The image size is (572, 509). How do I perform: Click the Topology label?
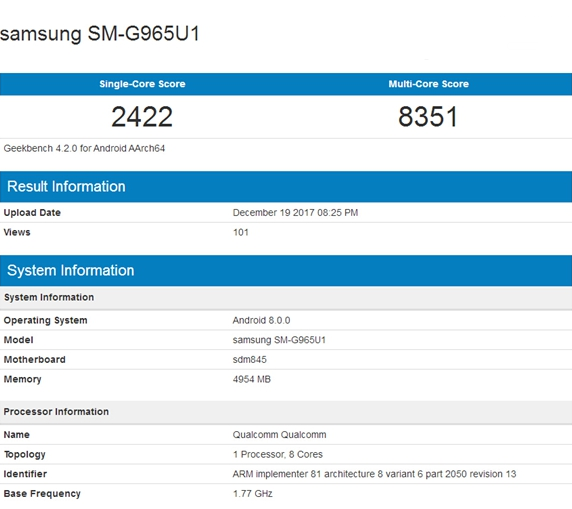(25, 455)
